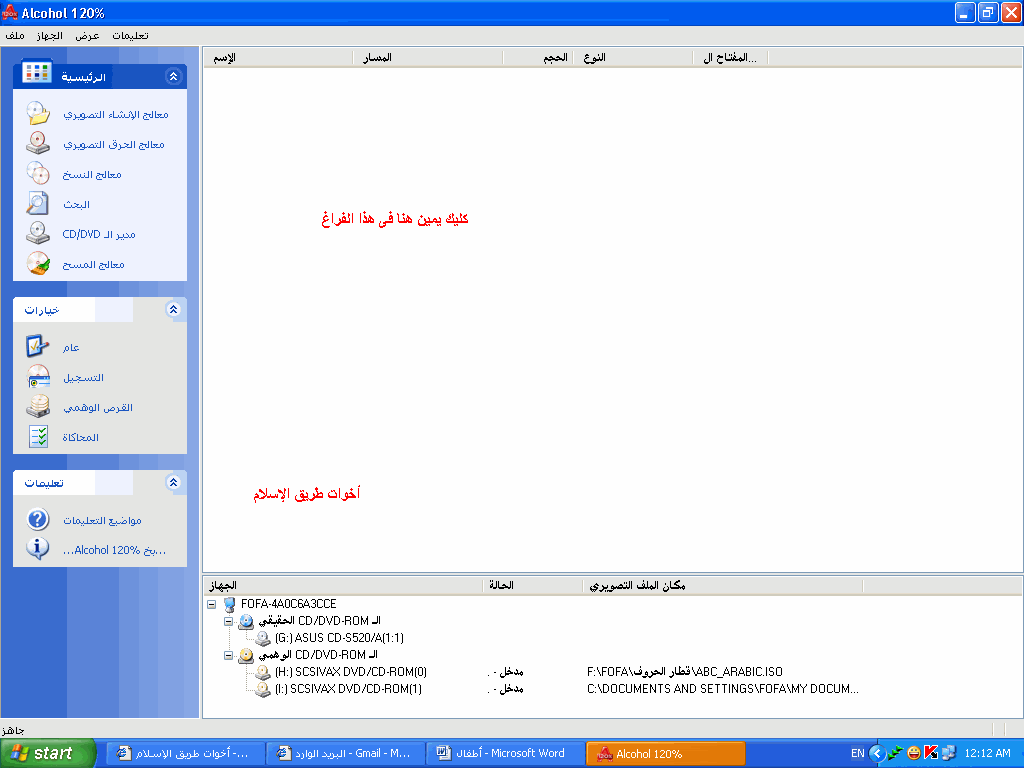
Task: Sort by the النوع type column header
Action: 633,57
